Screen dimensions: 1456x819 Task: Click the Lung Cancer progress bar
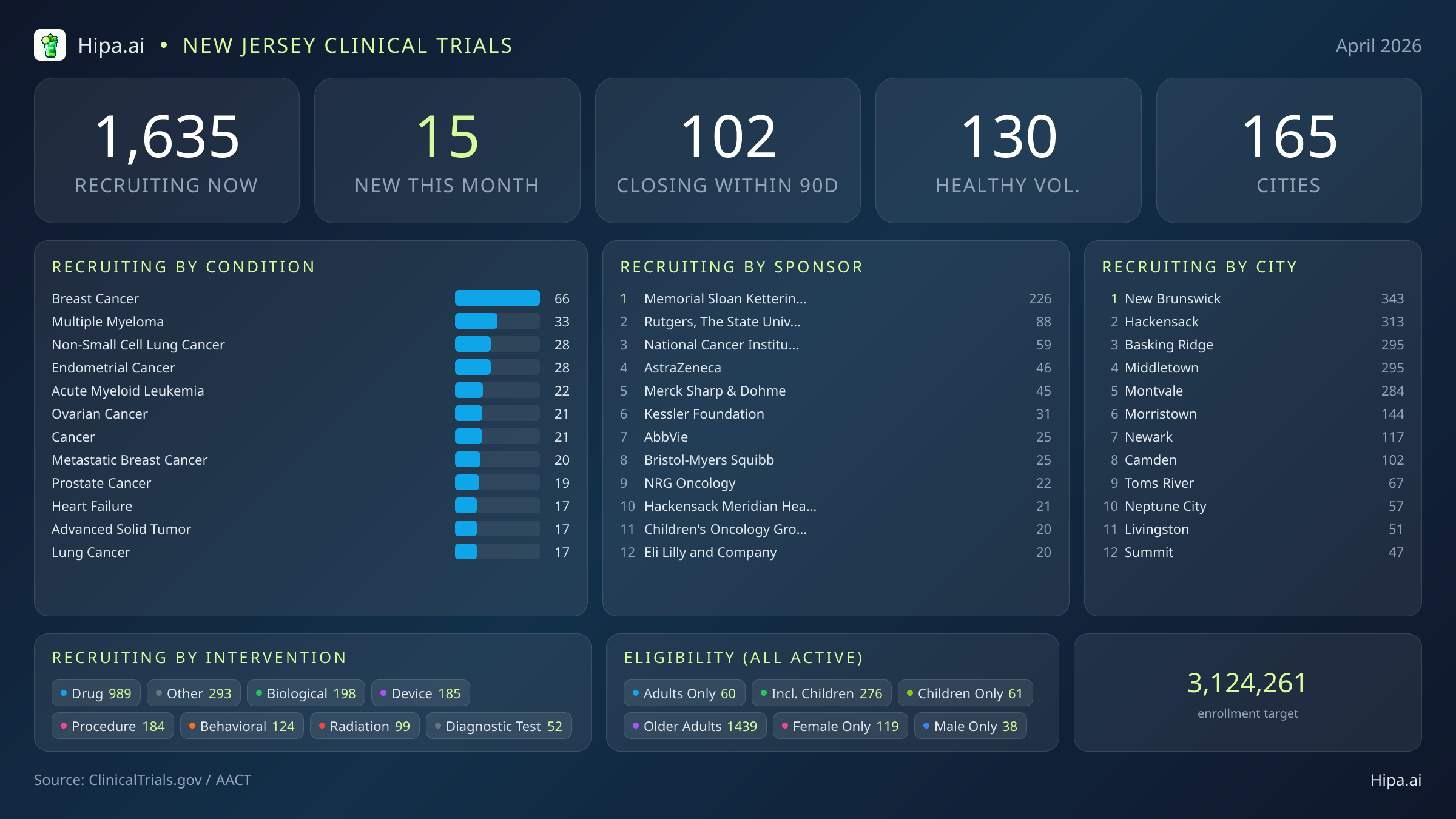point(497,551)
